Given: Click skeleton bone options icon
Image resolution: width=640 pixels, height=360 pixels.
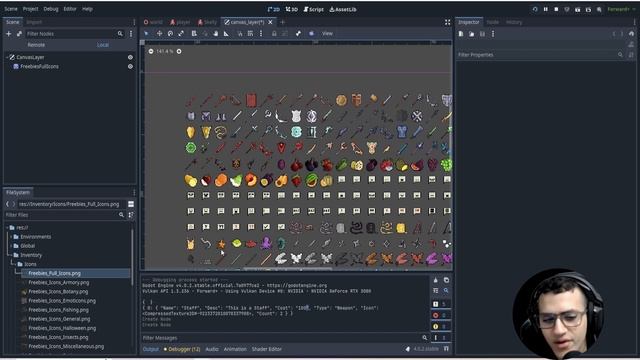Looking at the screenshot, I should point(298,34).
